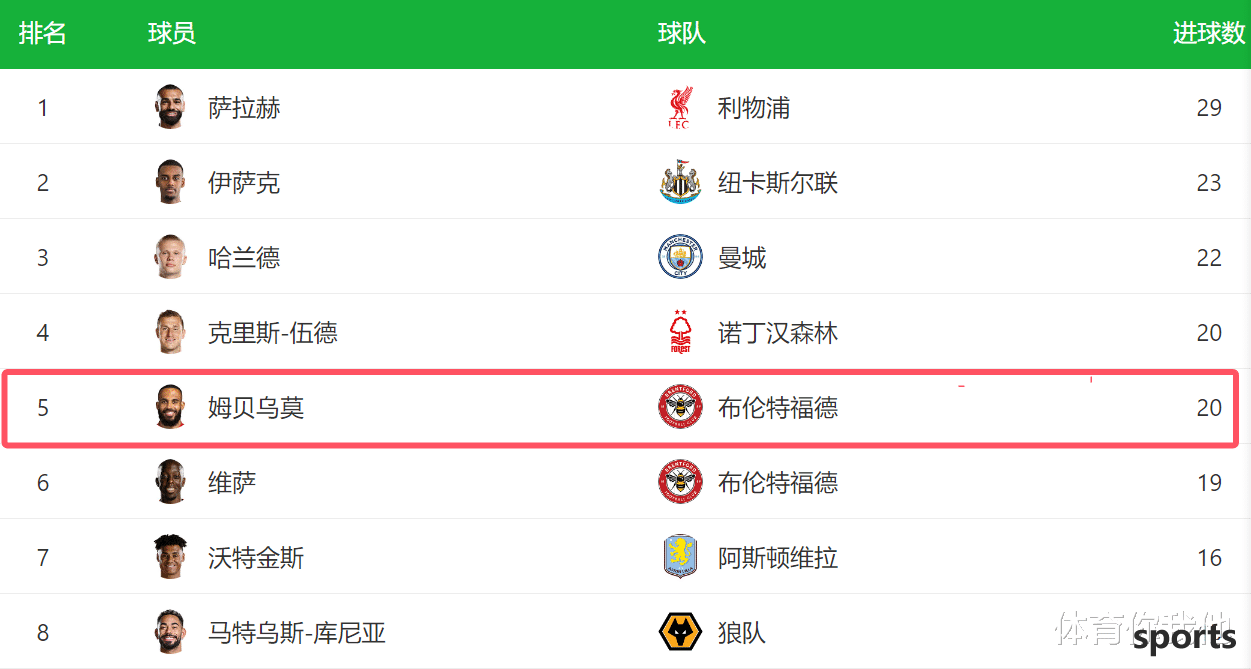Click the Liverpool club crest icon

coord(680,107)
